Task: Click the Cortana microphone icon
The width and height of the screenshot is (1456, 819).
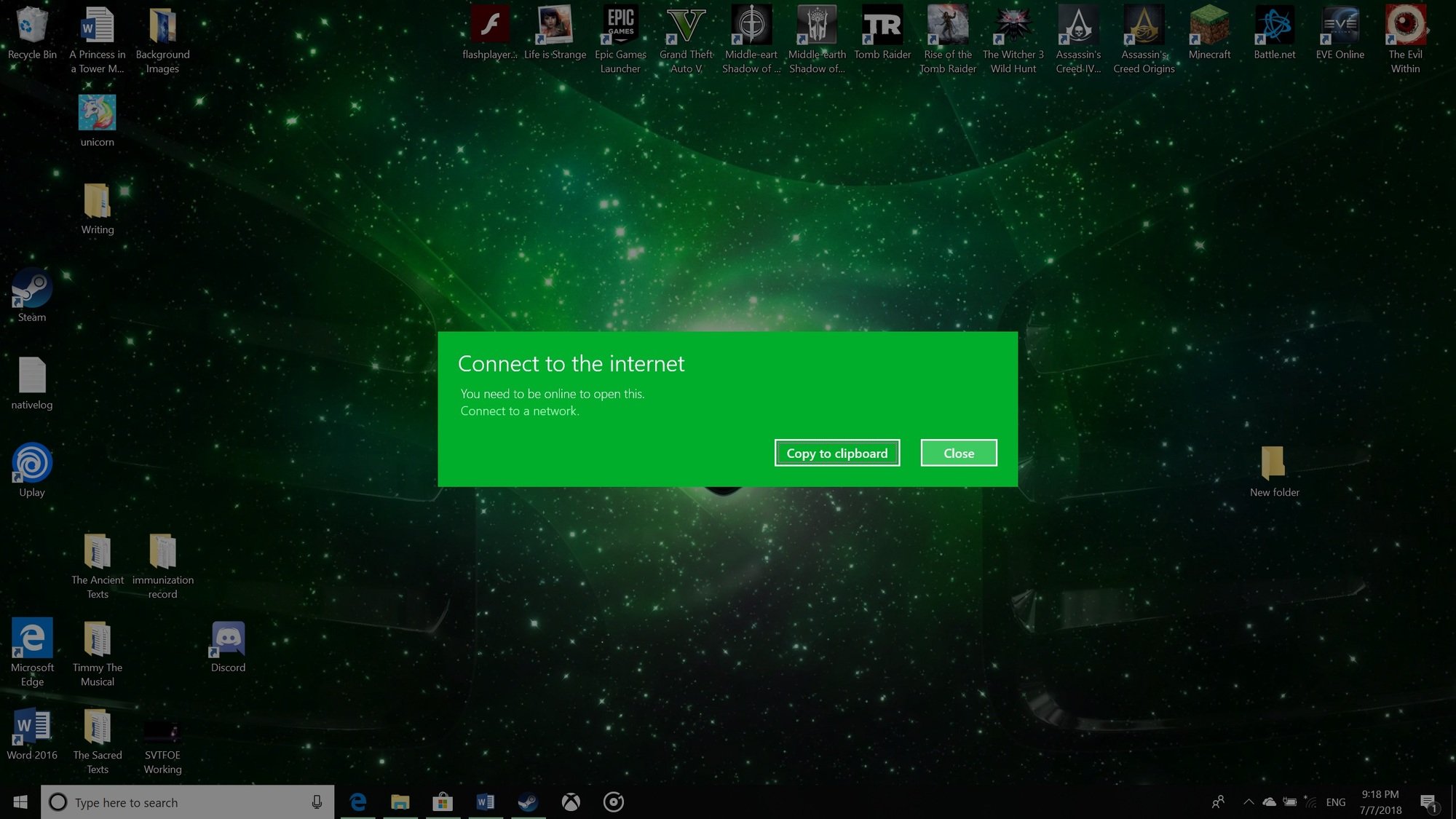Action: pos(317,802)
